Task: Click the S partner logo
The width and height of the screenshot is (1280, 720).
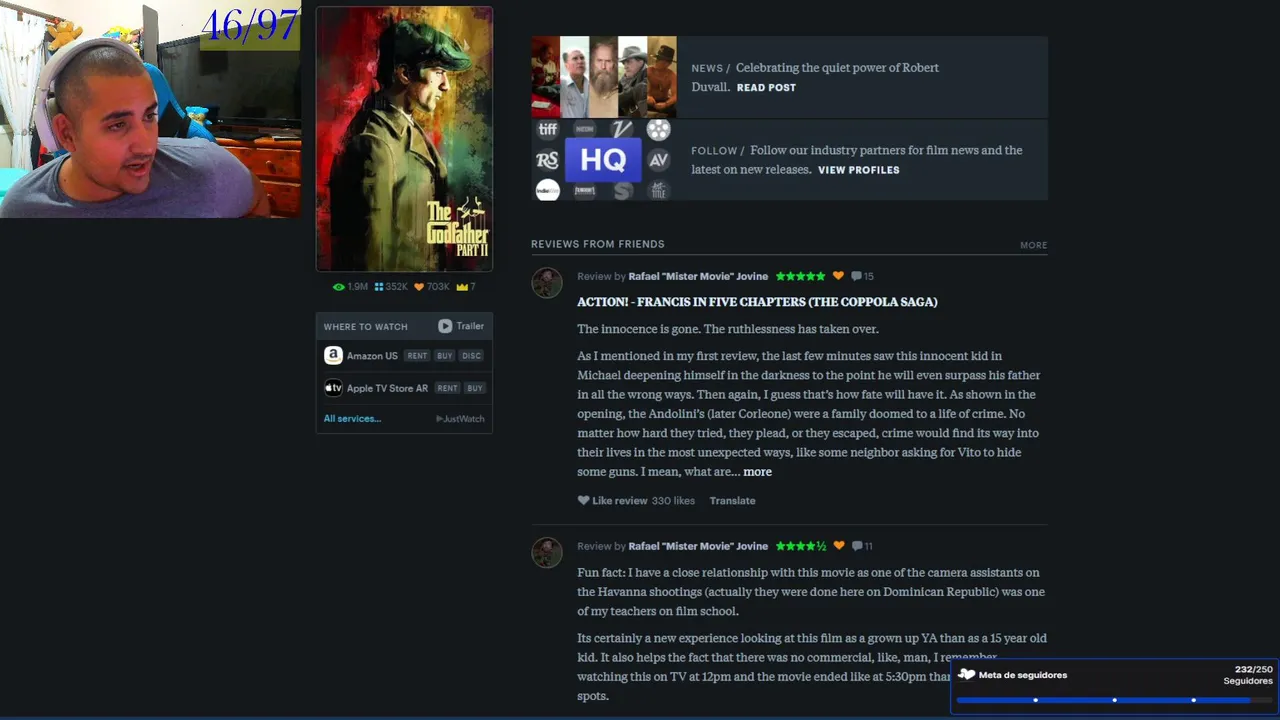Action: point(622,190)
